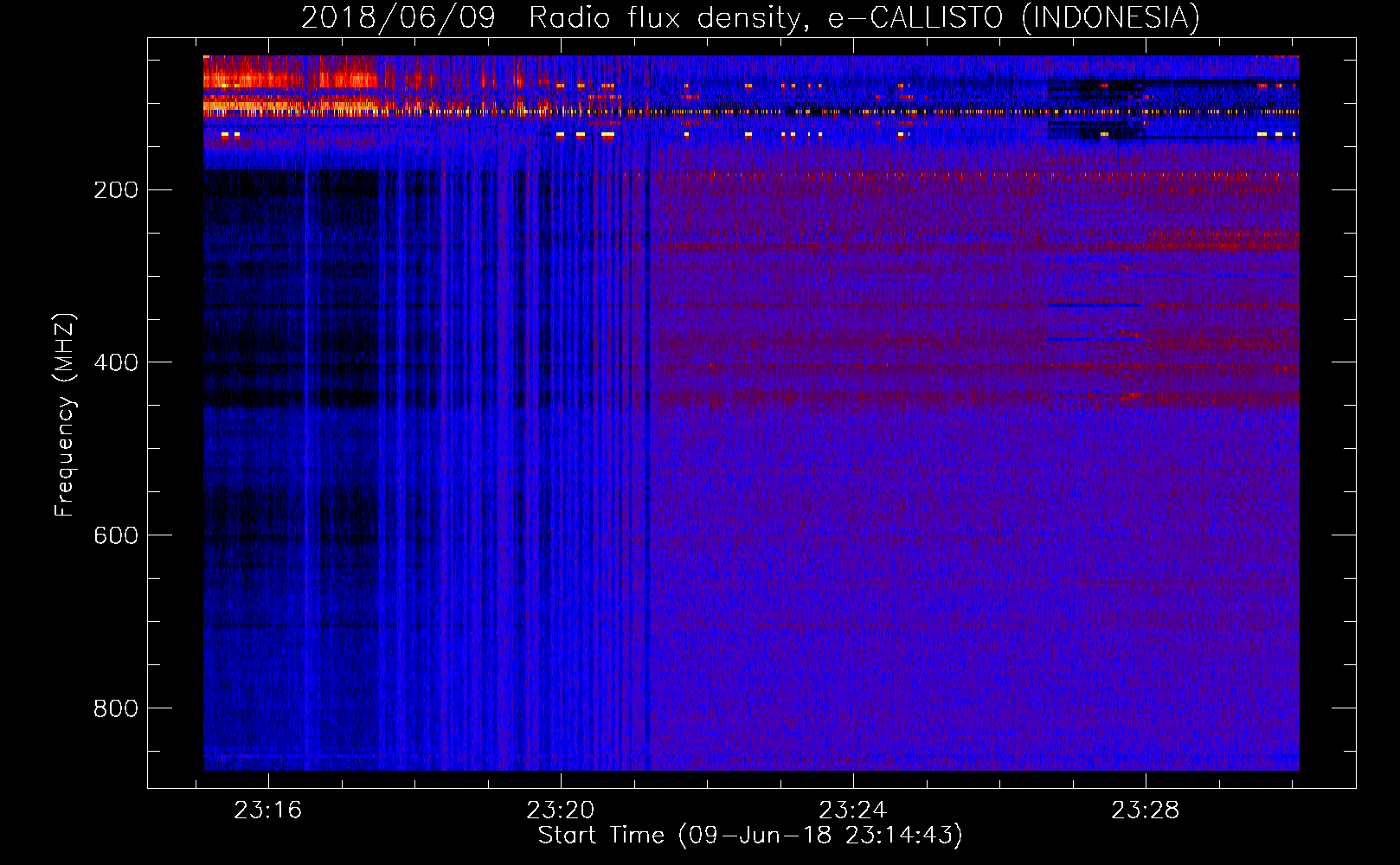
Task: Click the '23:16' time tick label
Action: coord(268,811)
